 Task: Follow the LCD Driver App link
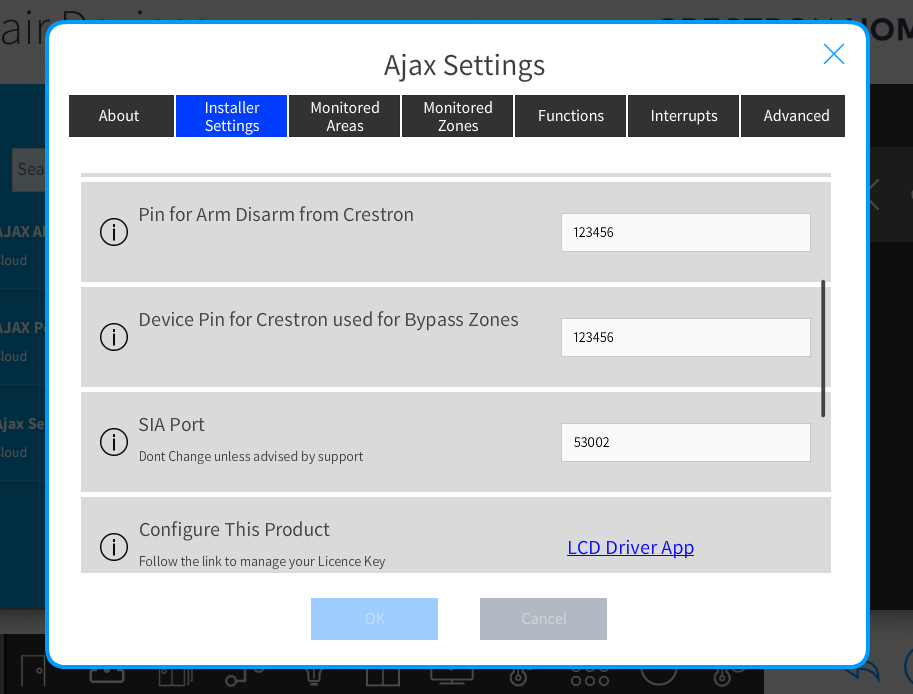(630, 547)
